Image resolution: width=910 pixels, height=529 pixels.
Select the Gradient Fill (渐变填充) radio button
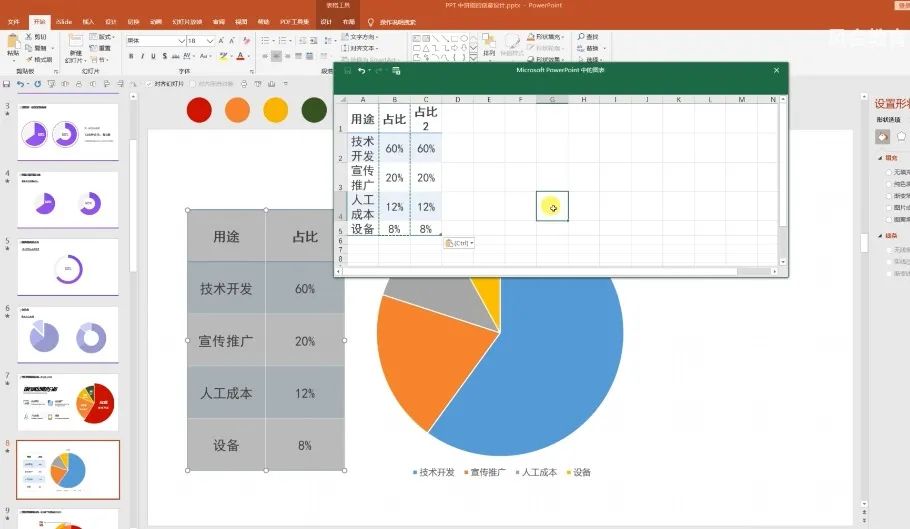point(889,196)
